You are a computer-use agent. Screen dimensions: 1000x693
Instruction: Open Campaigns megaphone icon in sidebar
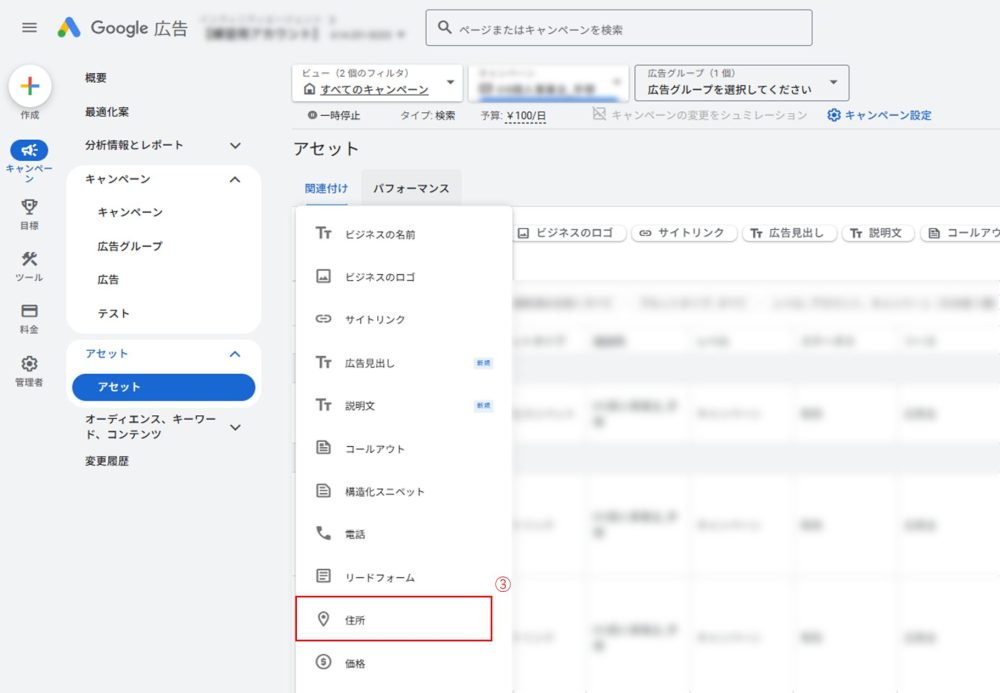(x=29, y=150)
